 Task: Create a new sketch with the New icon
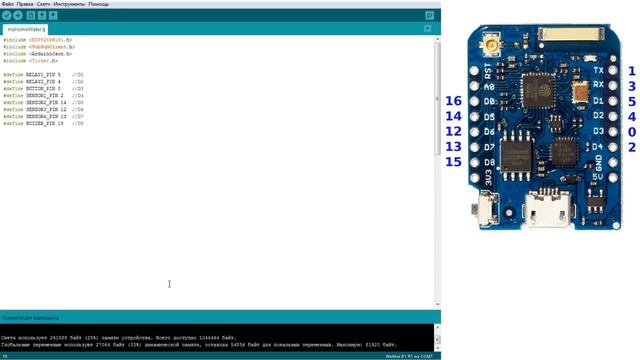31,16
